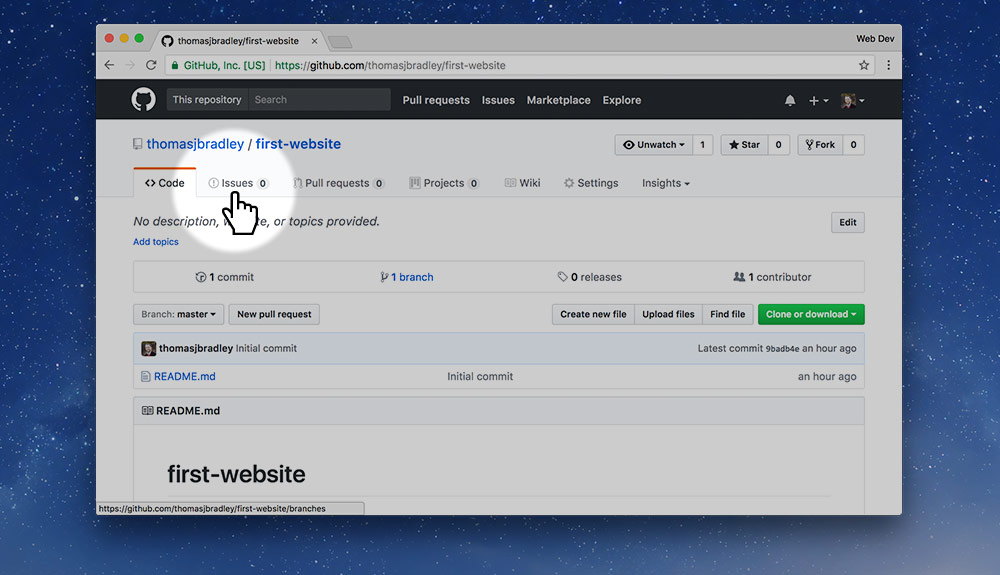Click the GitHub Octocat logo
Image resolution: width=1000 pixels, height=575 pixels.
(x=143, y=99)
